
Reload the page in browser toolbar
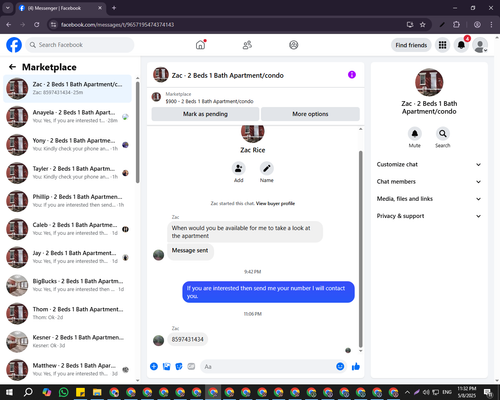[37, 25]
